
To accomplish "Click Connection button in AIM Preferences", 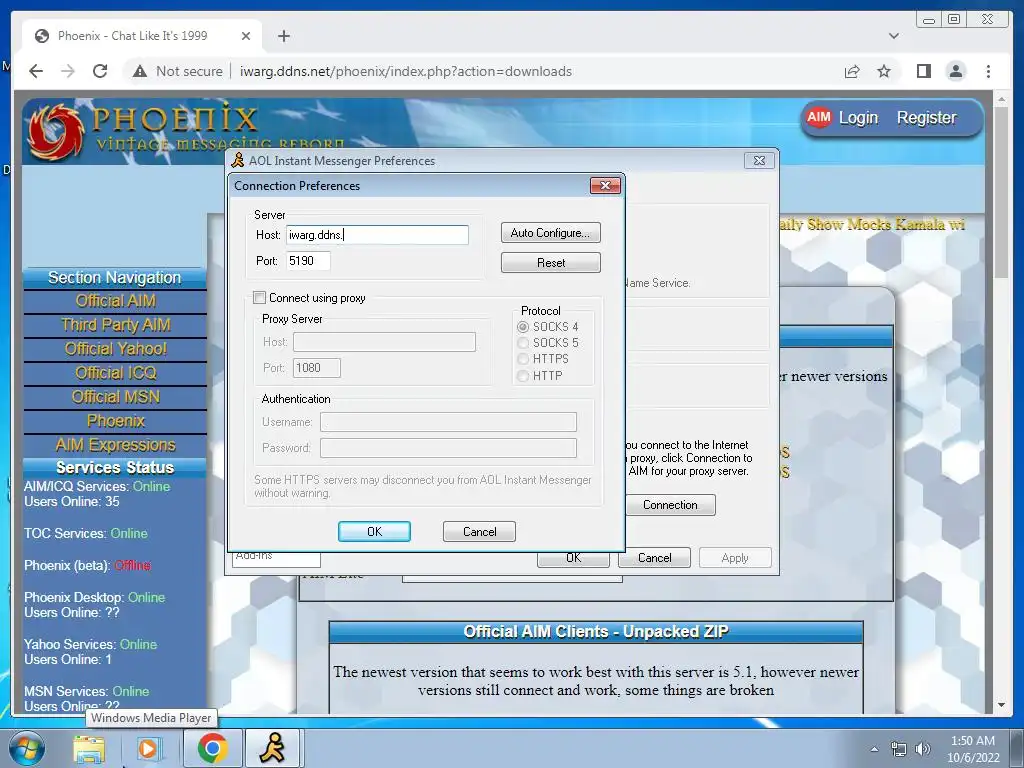I will pyautogui.click(x=670, y=505).
